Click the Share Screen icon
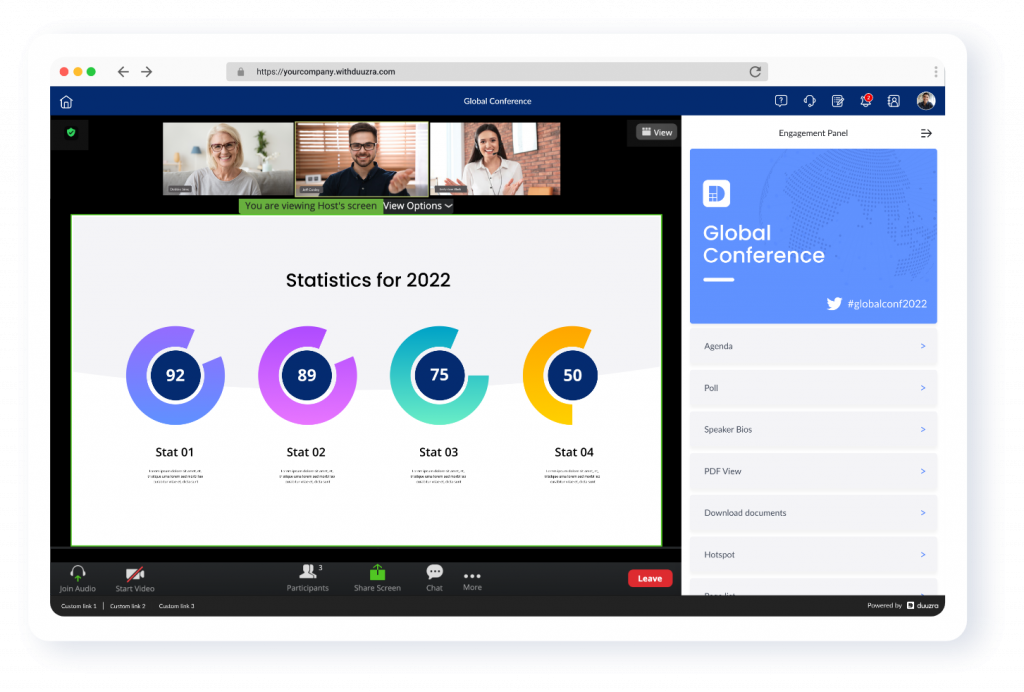 pyautogui.click(x=377, y=573)
